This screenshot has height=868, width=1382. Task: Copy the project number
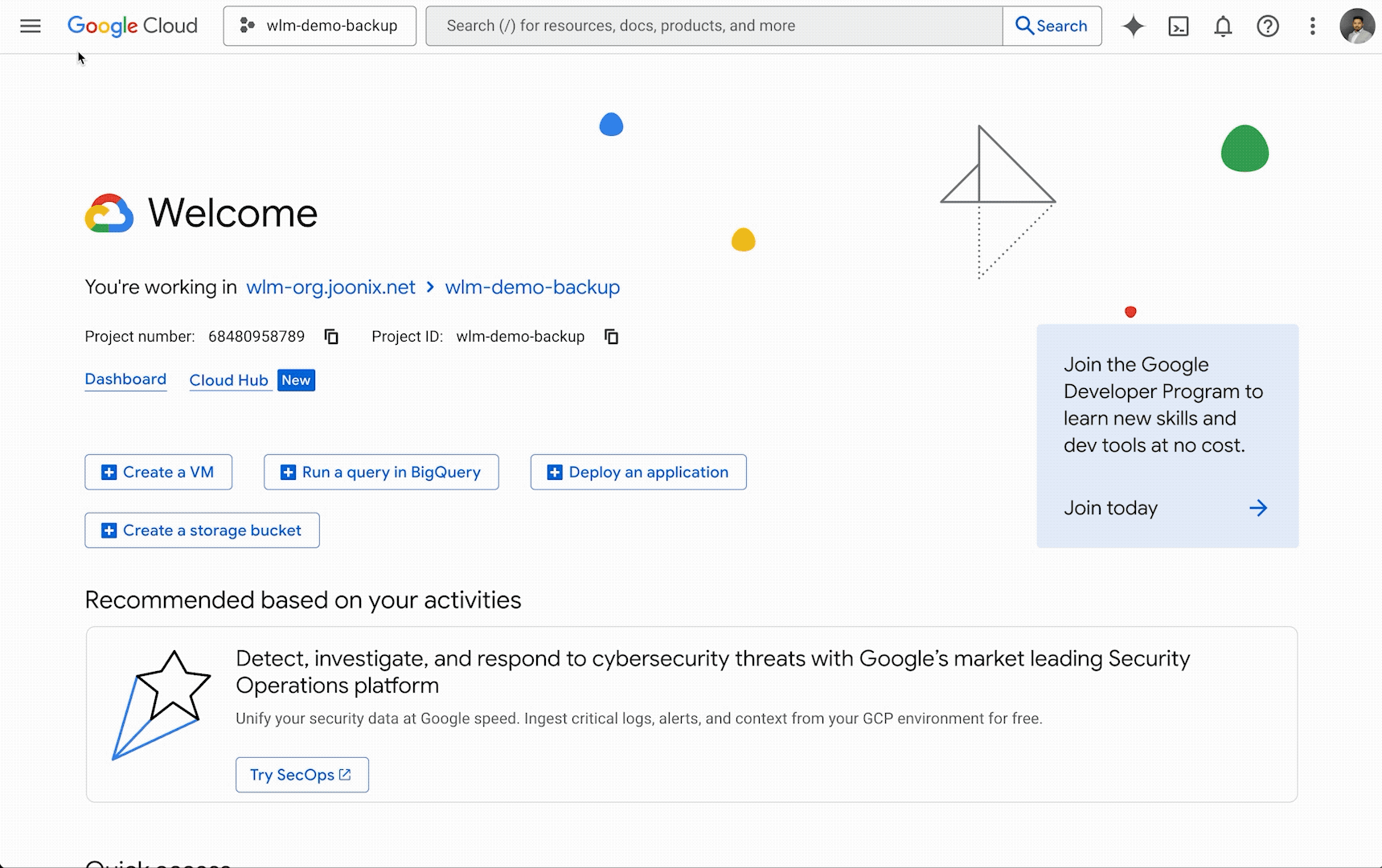click(x=331, y=336)
